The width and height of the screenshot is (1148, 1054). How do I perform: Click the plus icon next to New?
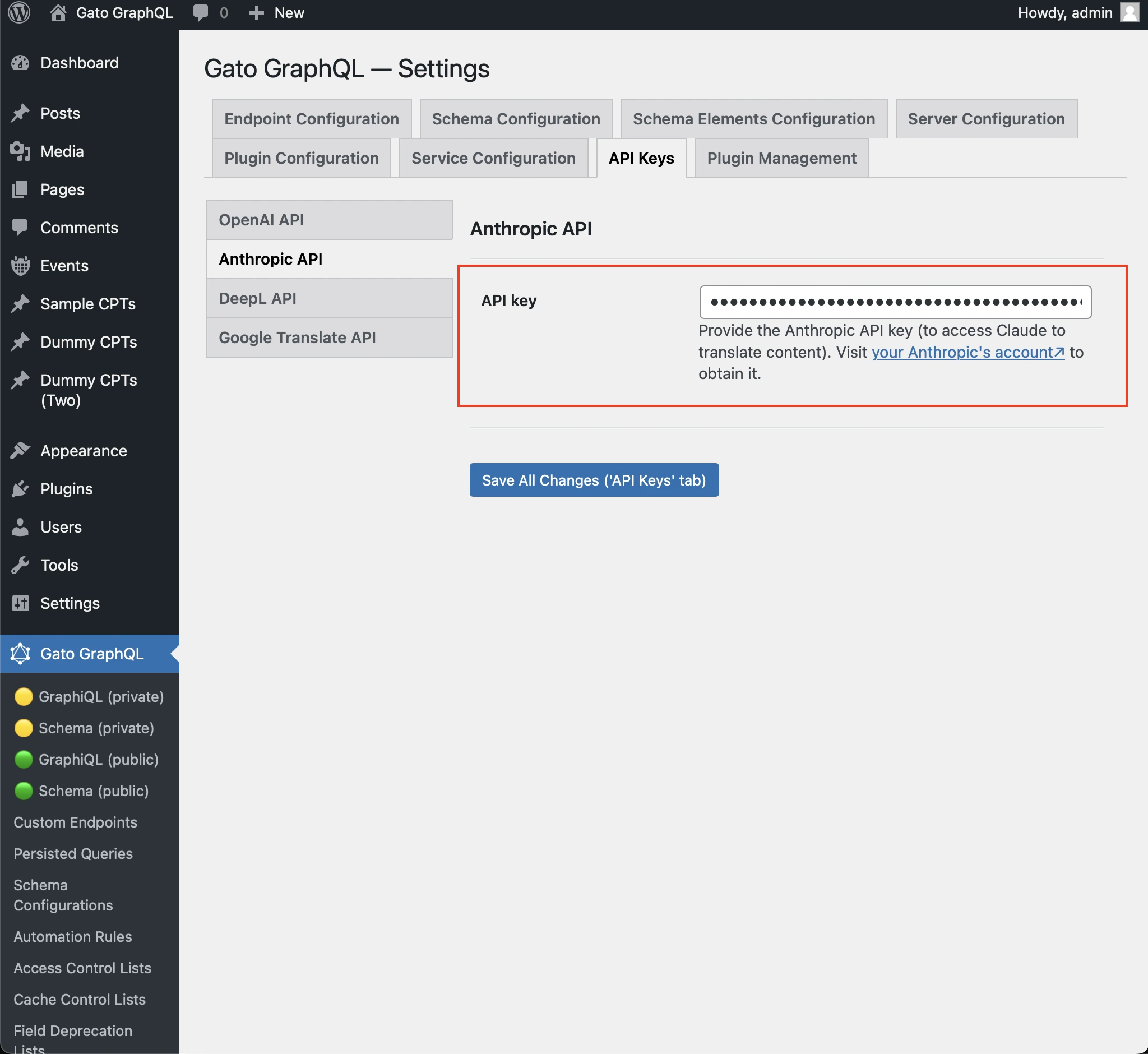point(257,12)
